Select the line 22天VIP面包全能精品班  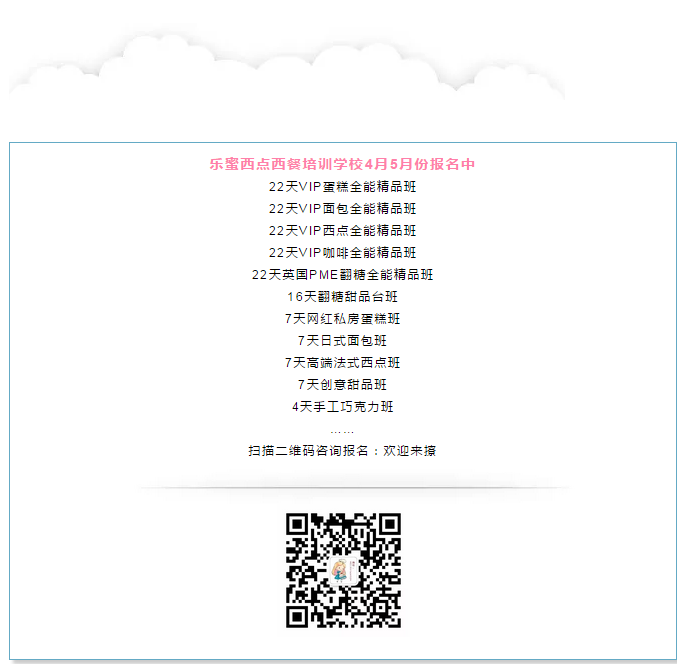(x=342, y=209)
